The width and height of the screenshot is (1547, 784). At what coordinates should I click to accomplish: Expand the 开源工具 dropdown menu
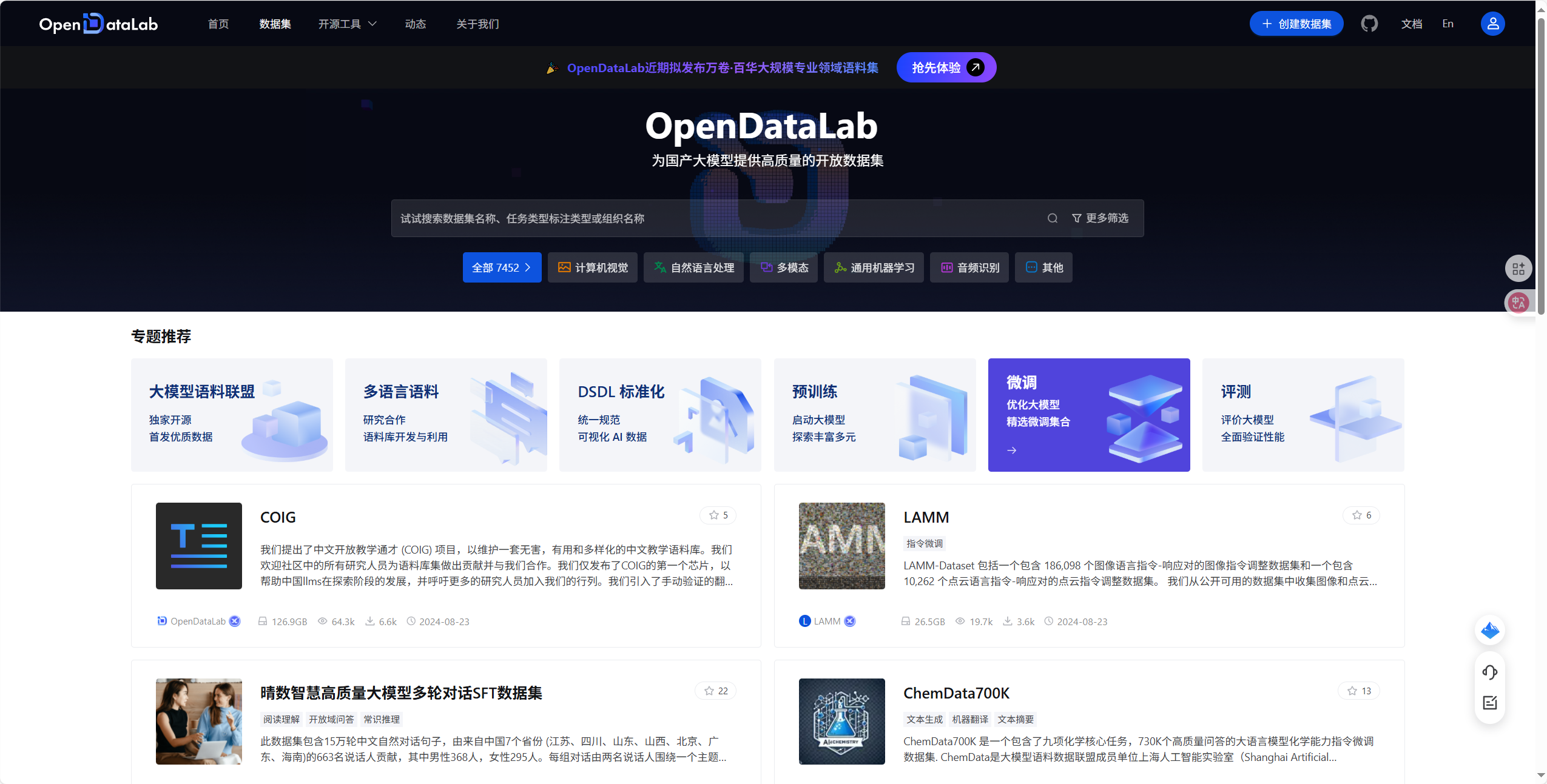point(347,24)
